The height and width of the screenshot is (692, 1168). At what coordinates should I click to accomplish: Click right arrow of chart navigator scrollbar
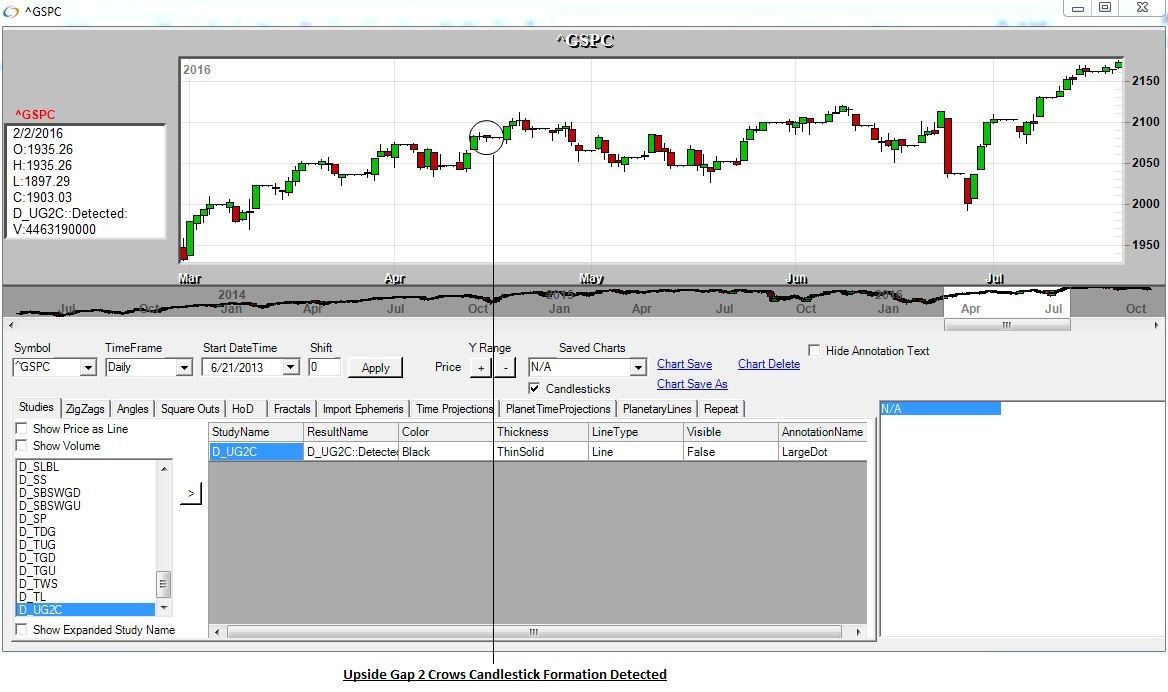[1158, 325]
